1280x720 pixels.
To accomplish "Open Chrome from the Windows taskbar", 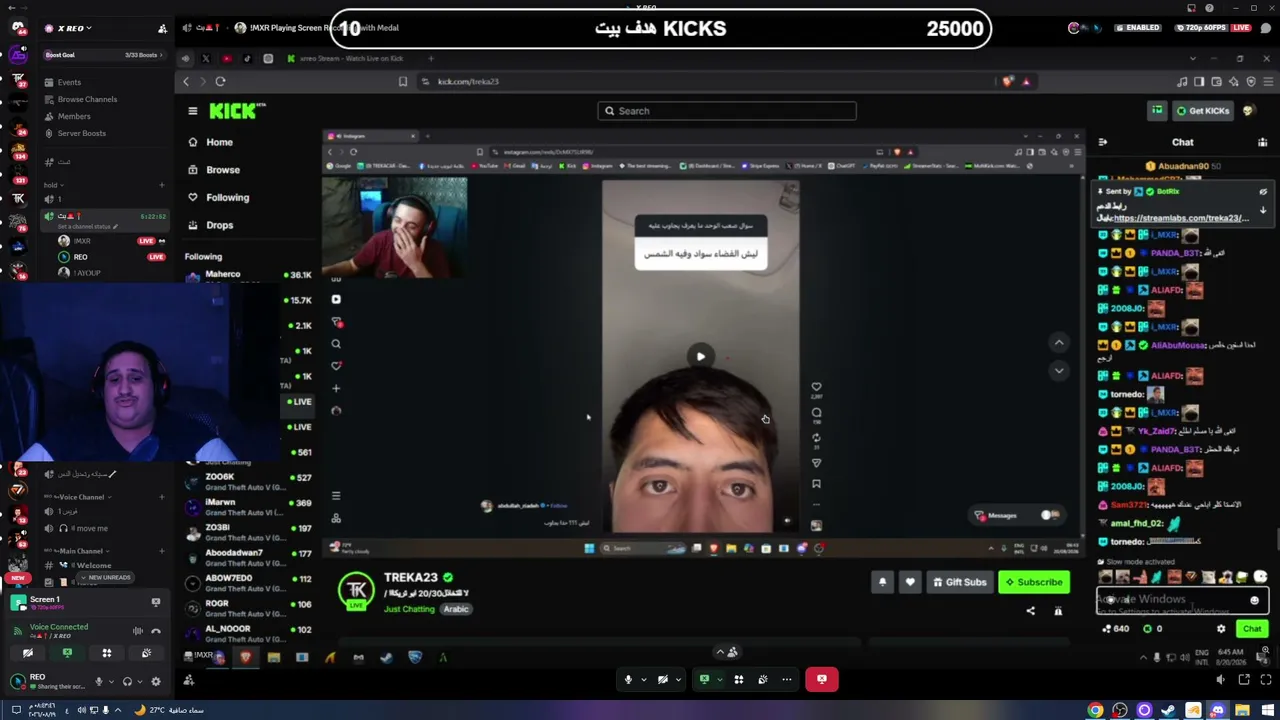I will pyautogui.click(x=1095, y=711).
